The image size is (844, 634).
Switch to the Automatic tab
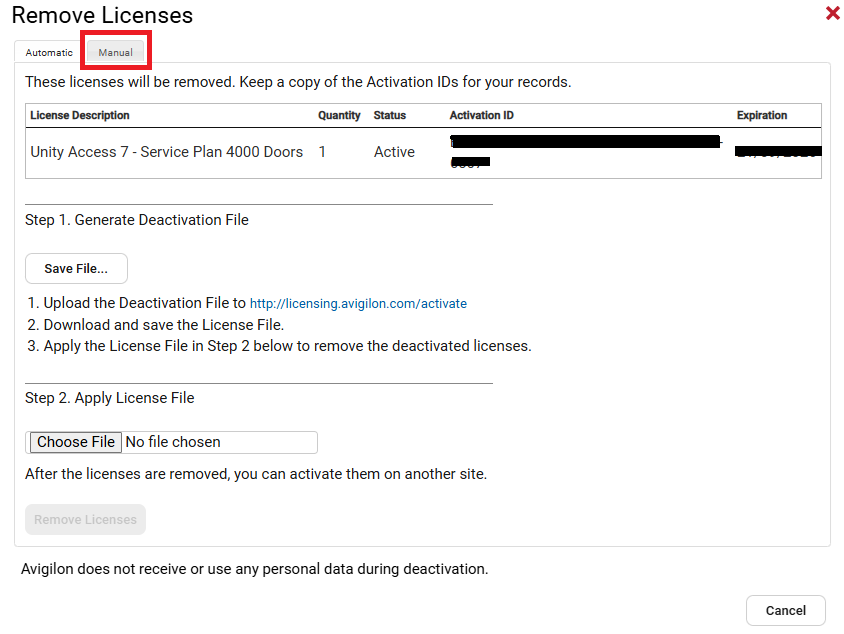coord(49,52)
